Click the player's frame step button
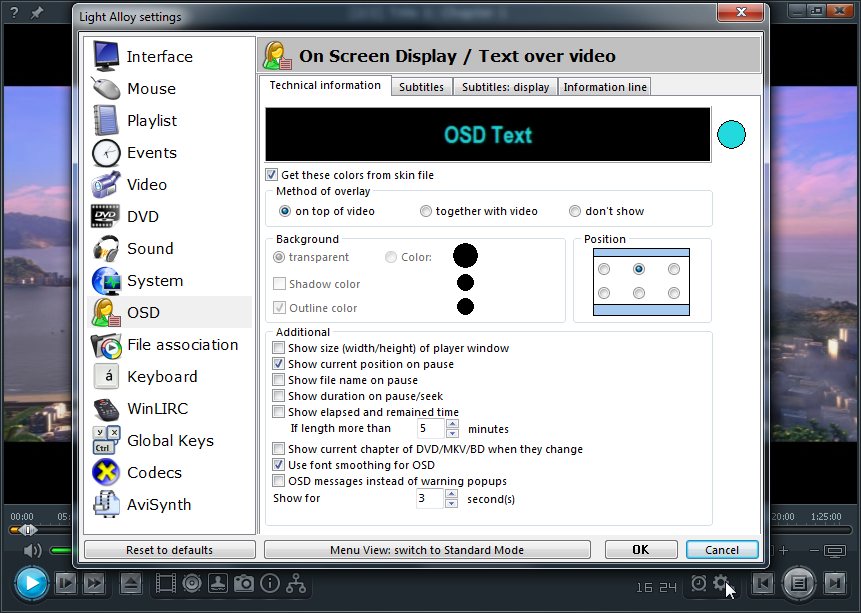Viewport: 861px width, 613px height. [66, 583]
